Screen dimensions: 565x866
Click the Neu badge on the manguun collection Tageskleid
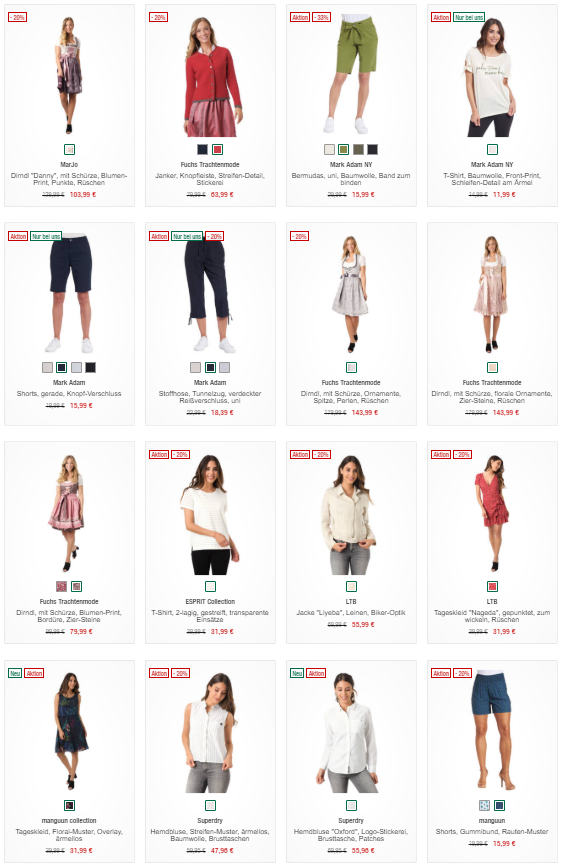coord(15,673)
